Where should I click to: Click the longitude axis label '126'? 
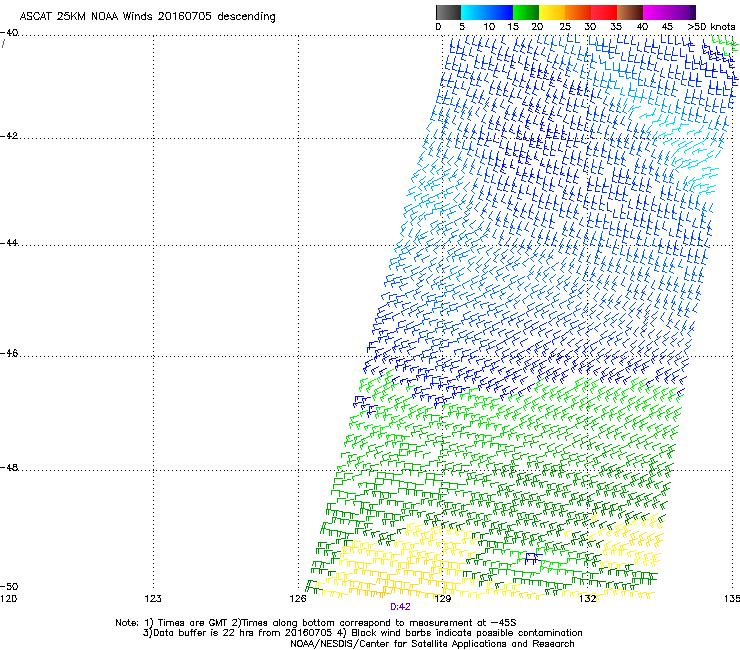coord(298,599)
